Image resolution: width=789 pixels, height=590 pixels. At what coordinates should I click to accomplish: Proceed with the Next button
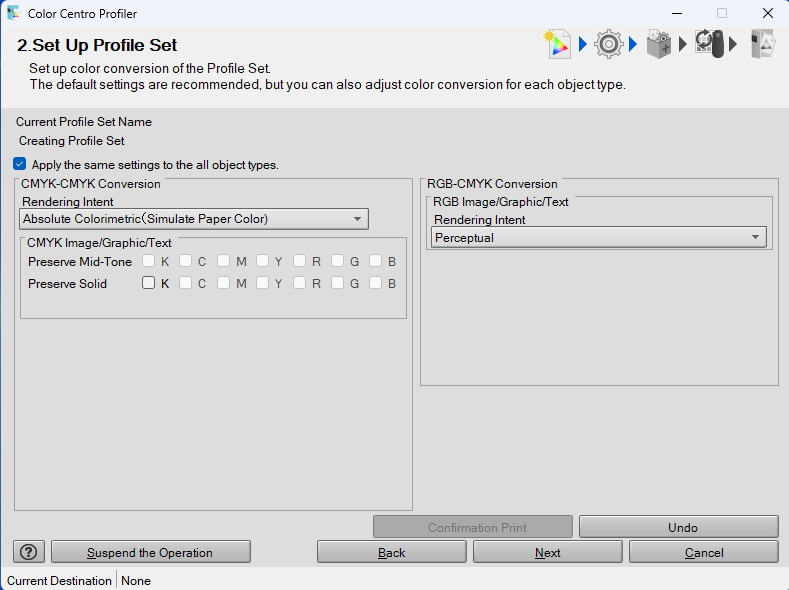pos(547,552)
